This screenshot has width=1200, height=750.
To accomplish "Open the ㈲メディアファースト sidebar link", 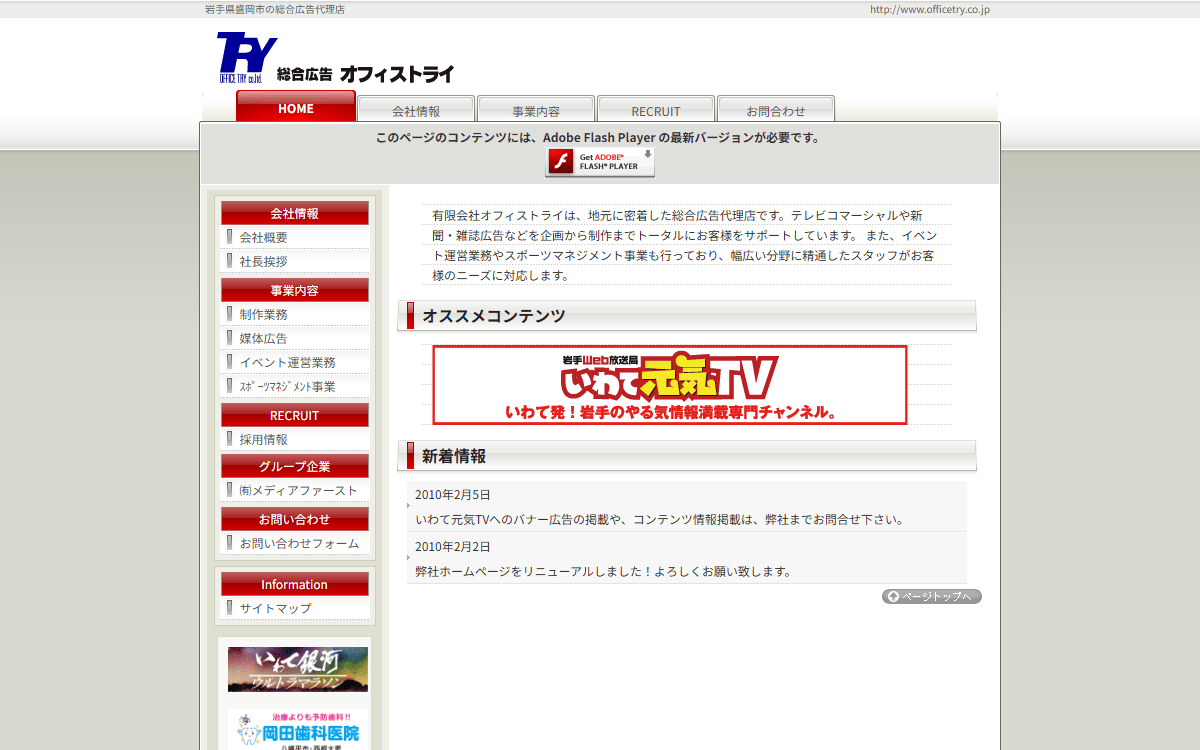I will [298, 490].
